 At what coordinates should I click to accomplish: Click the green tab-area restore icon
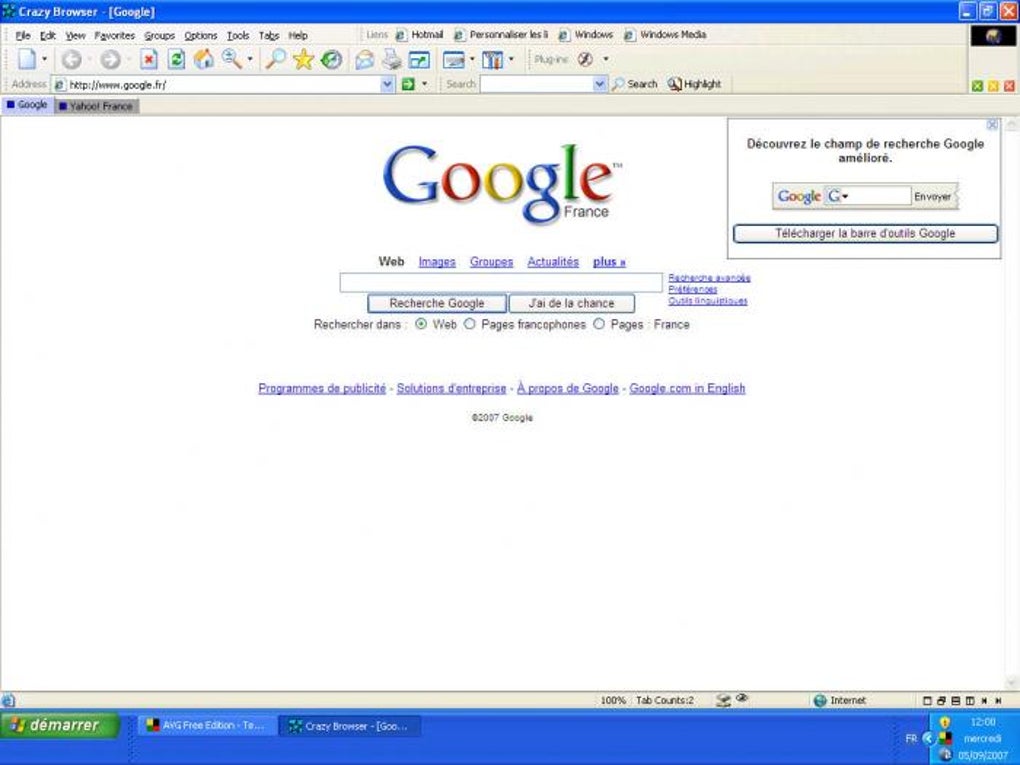click(x=977, y=86)
